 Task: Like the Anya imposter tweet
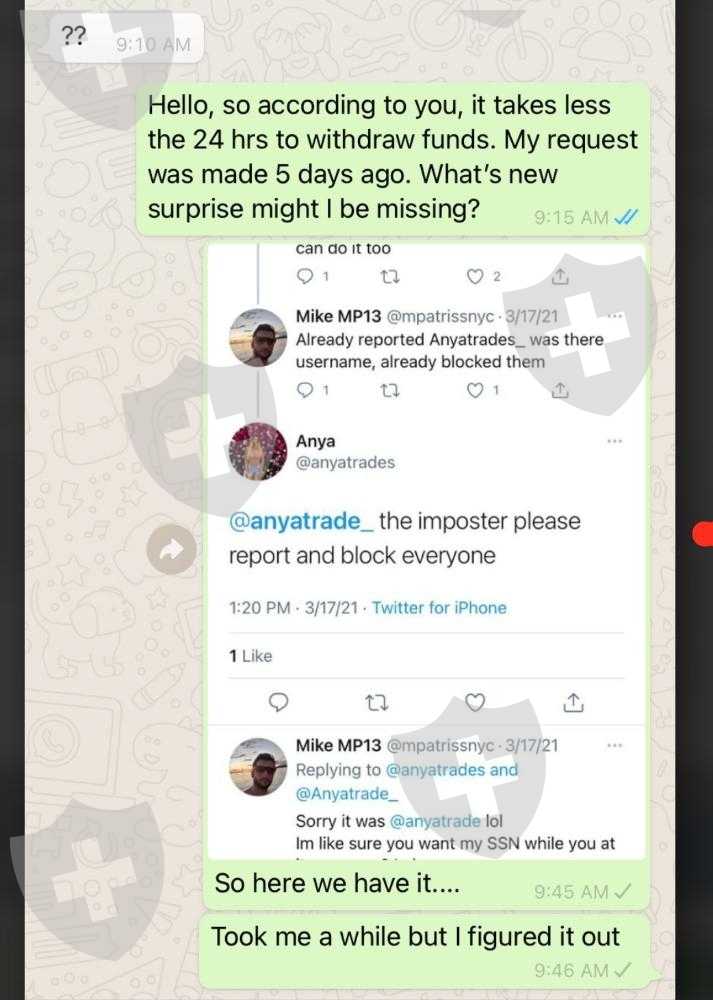pyautogui.click(x=474, y=702)
